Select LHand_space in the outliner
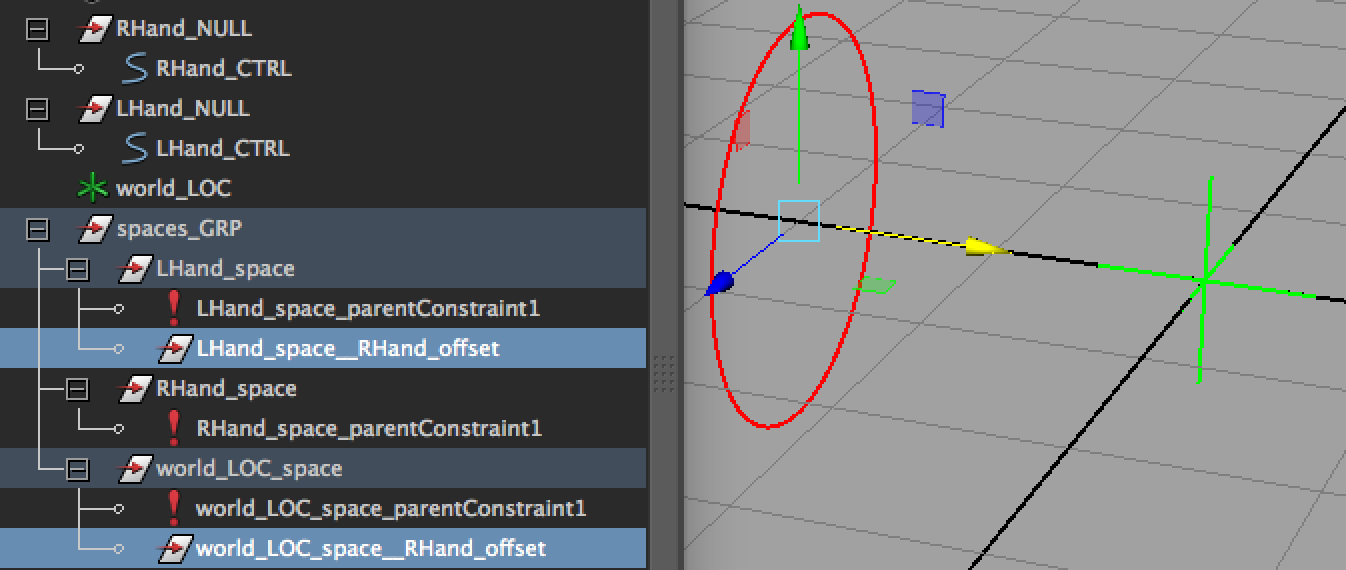 point(225,269)
